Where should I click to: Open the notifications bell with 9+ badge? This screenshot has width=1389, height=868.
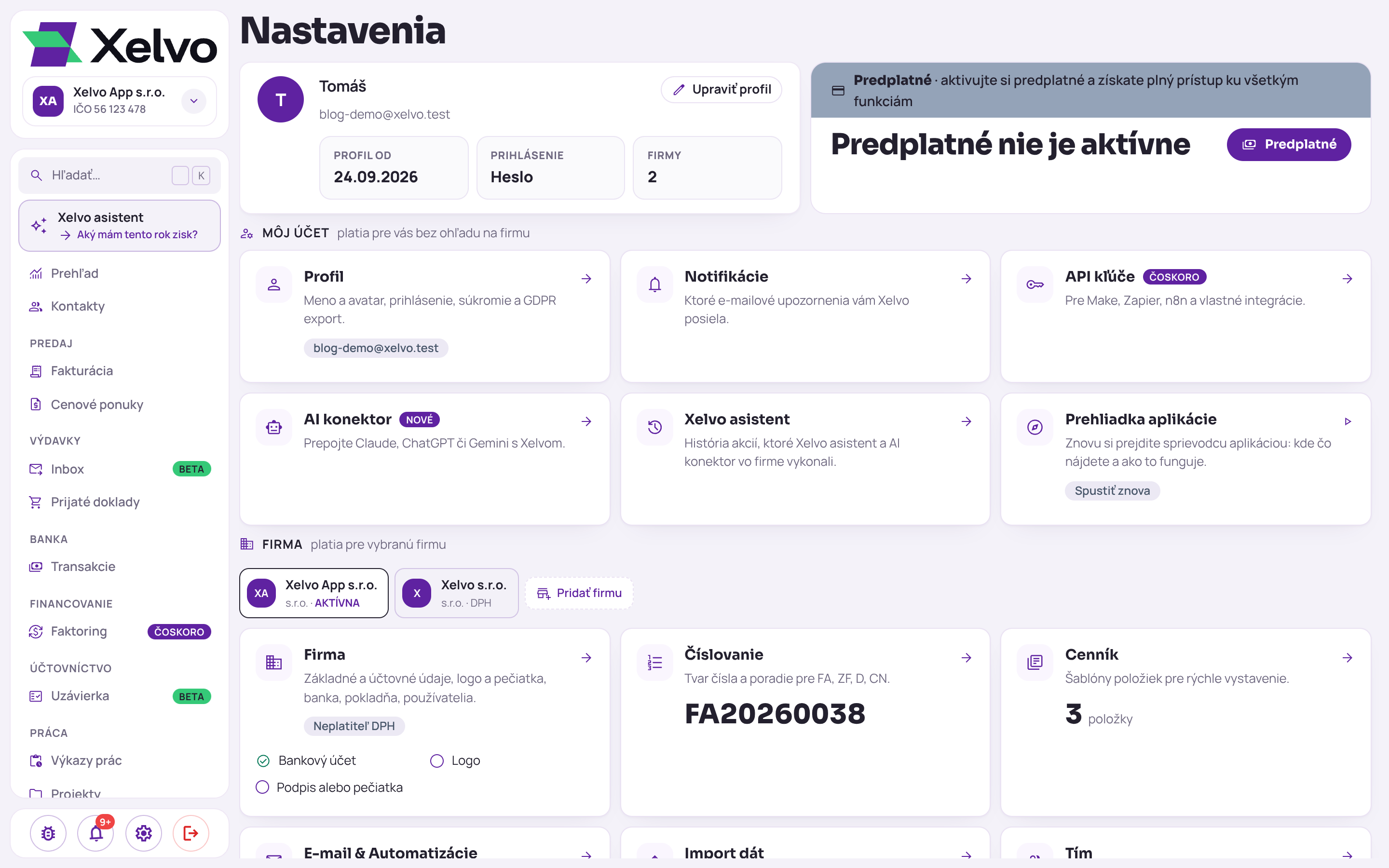click(x=96, y=832)
